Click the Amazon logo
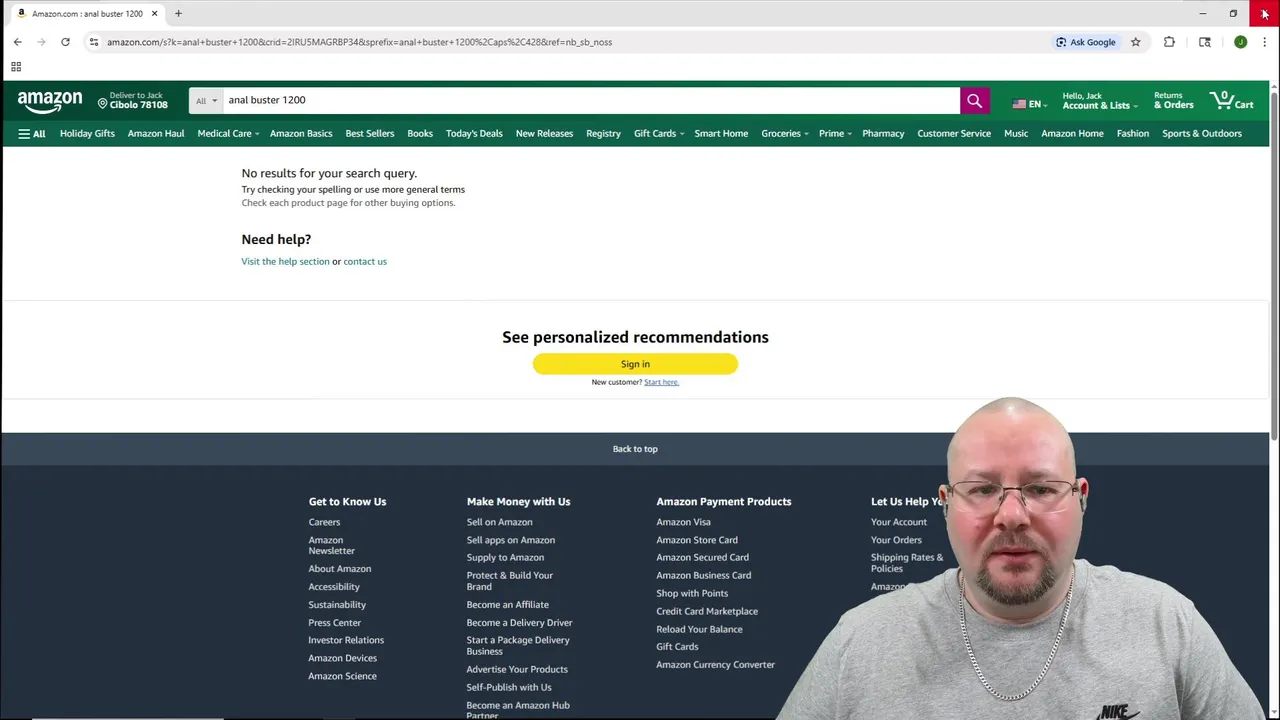 [x=50, y=101]
